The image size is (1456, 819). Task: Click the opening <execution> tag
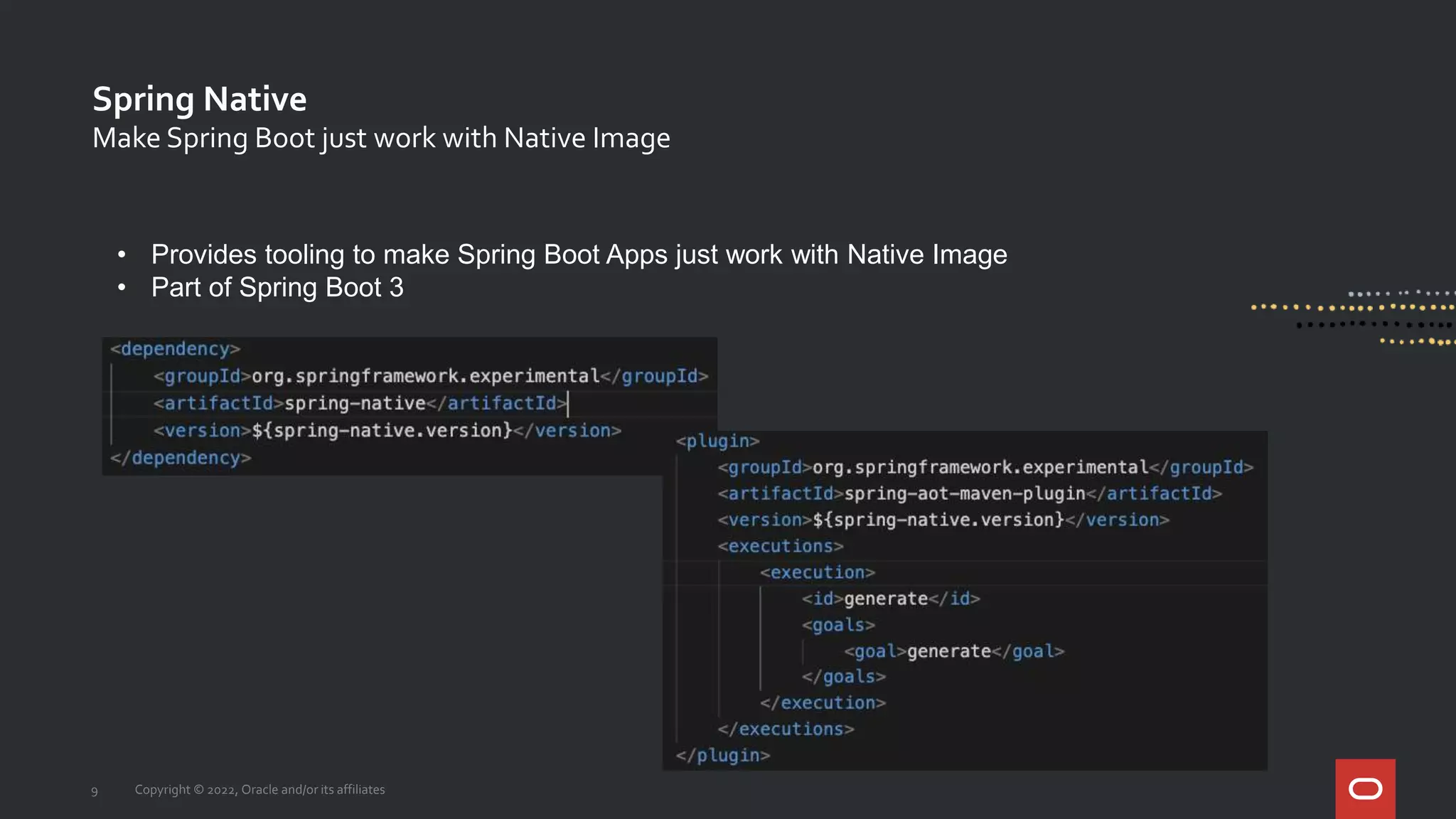coord(818,572)
